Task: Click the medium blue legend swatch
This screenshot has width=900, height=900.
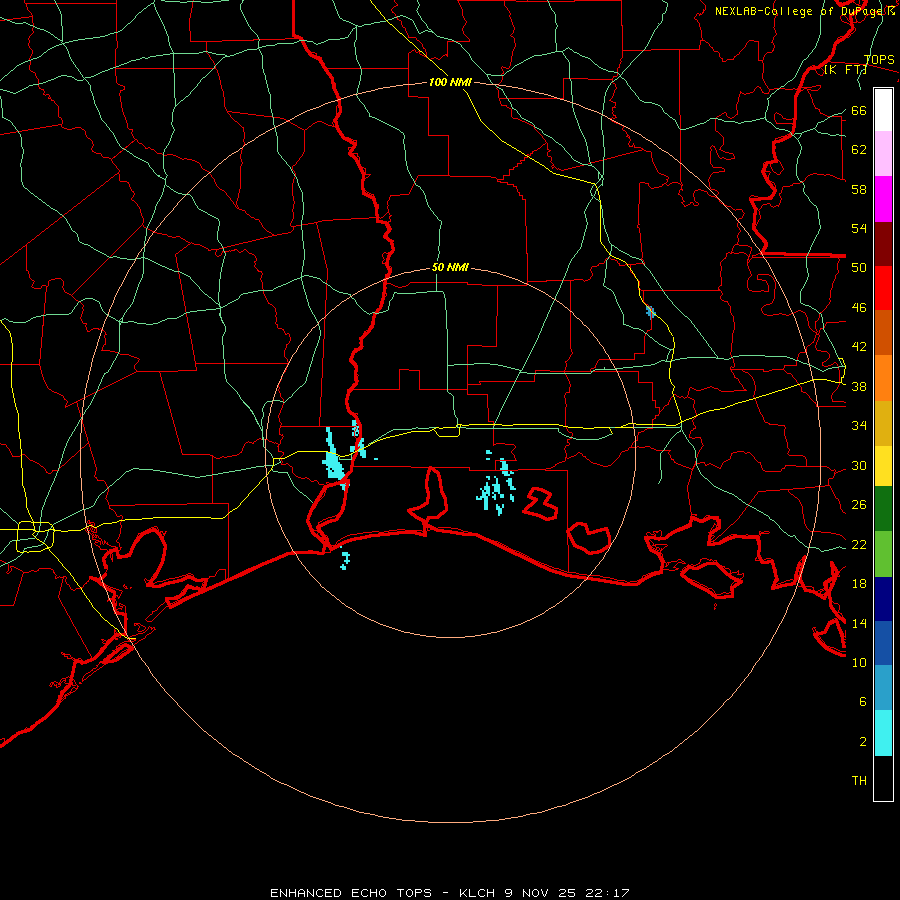Action: pos(883,643)
